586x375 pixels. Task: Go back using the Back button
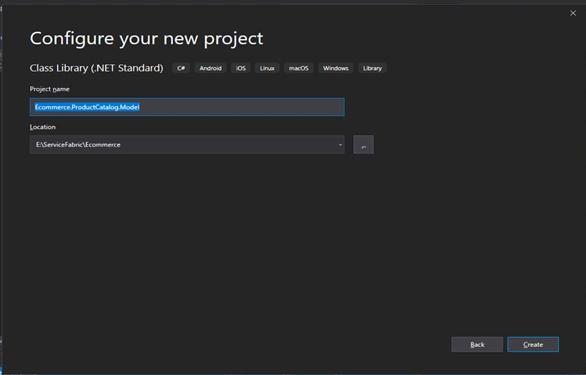pos(477,344)
